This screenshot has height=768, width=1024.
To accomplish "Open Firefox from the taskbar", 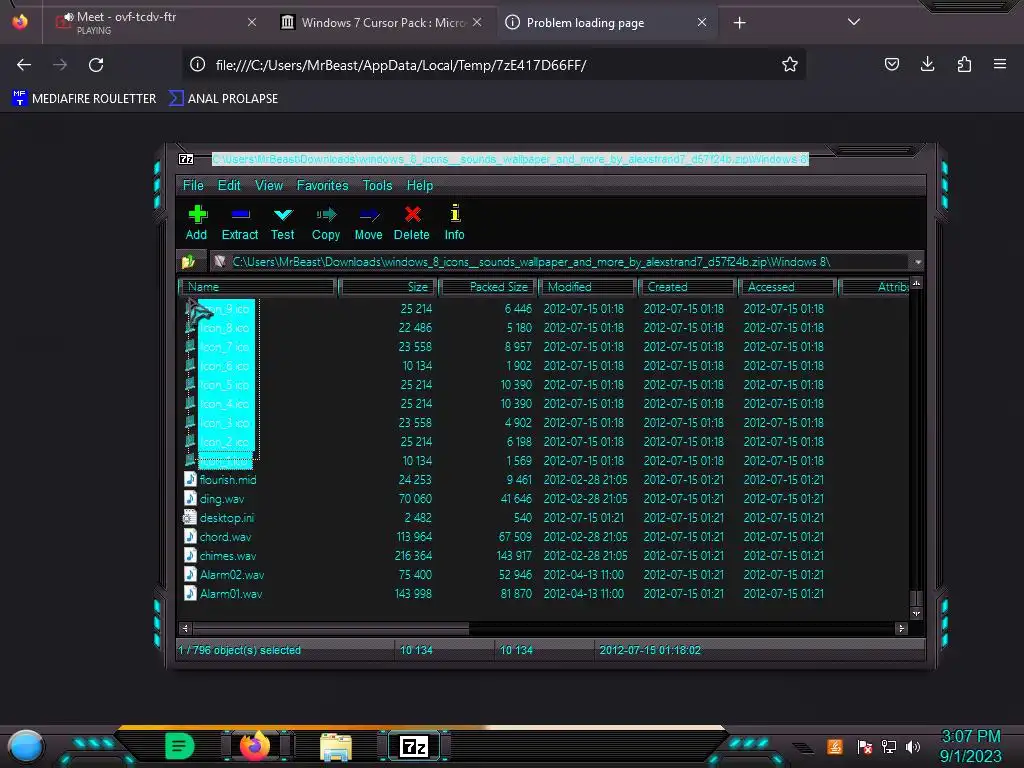I will click(255, 746).
